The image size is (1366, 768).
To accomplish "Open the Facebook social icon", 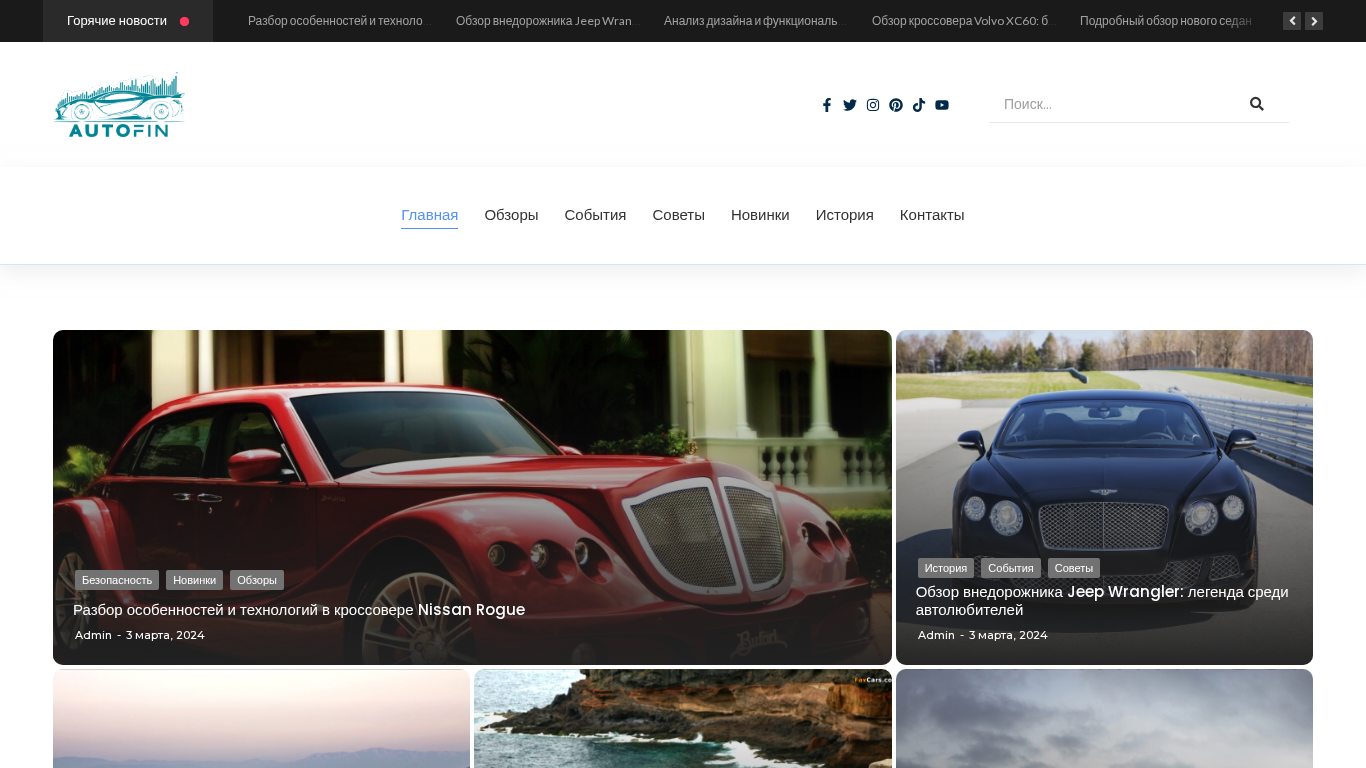I will (827, 105).
